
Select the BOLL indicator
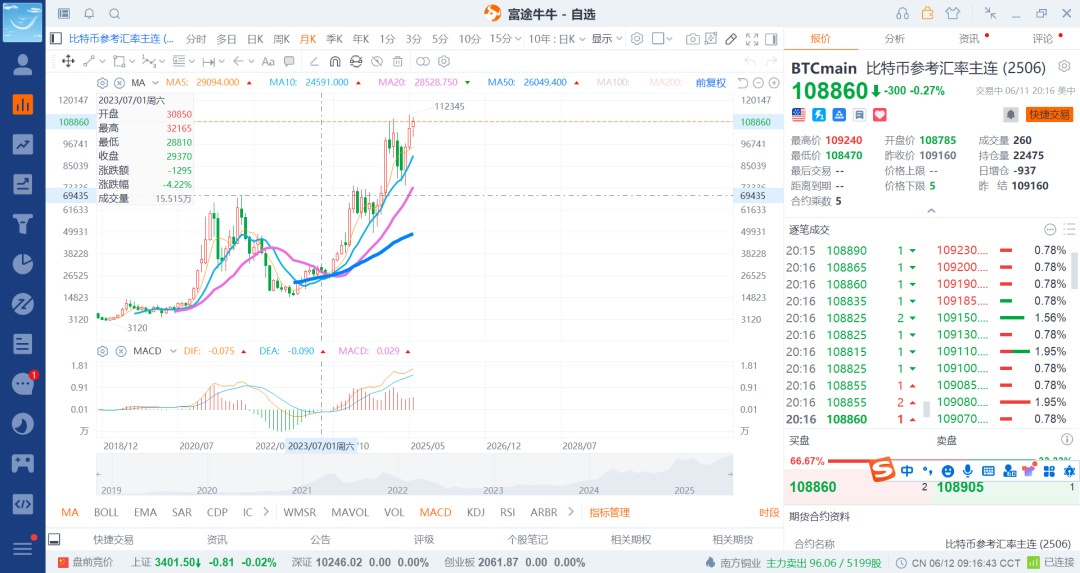pyautogui.click(x=106, y=512)
